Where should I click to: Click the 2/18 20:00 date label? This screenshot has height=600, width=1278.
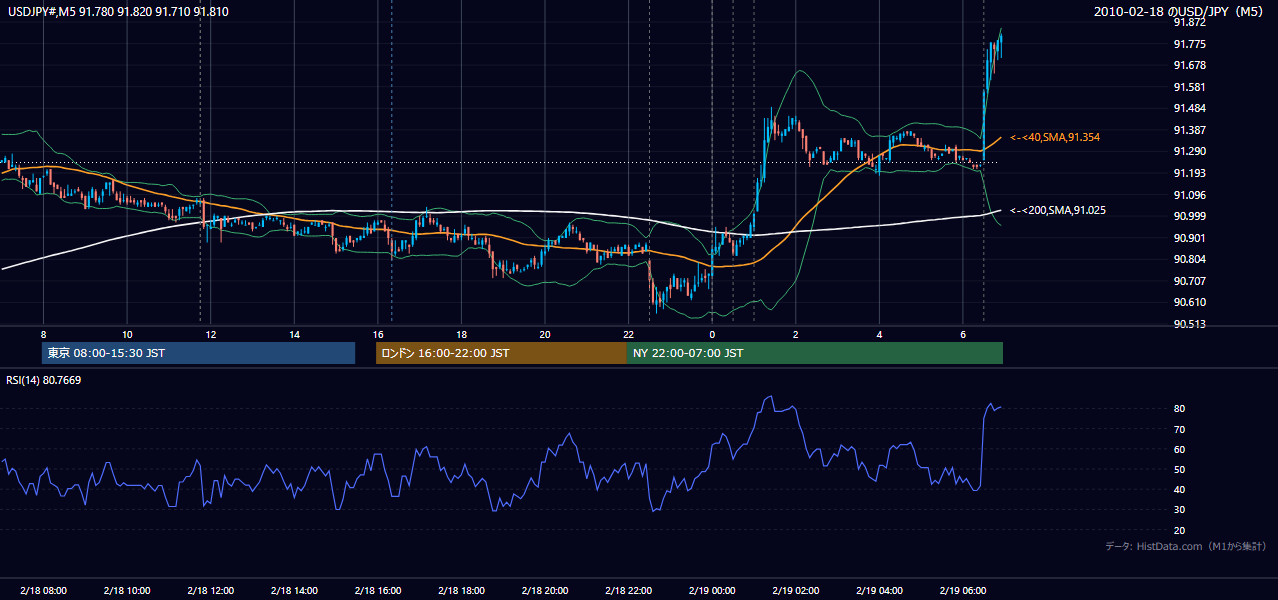tap(544, 591)
